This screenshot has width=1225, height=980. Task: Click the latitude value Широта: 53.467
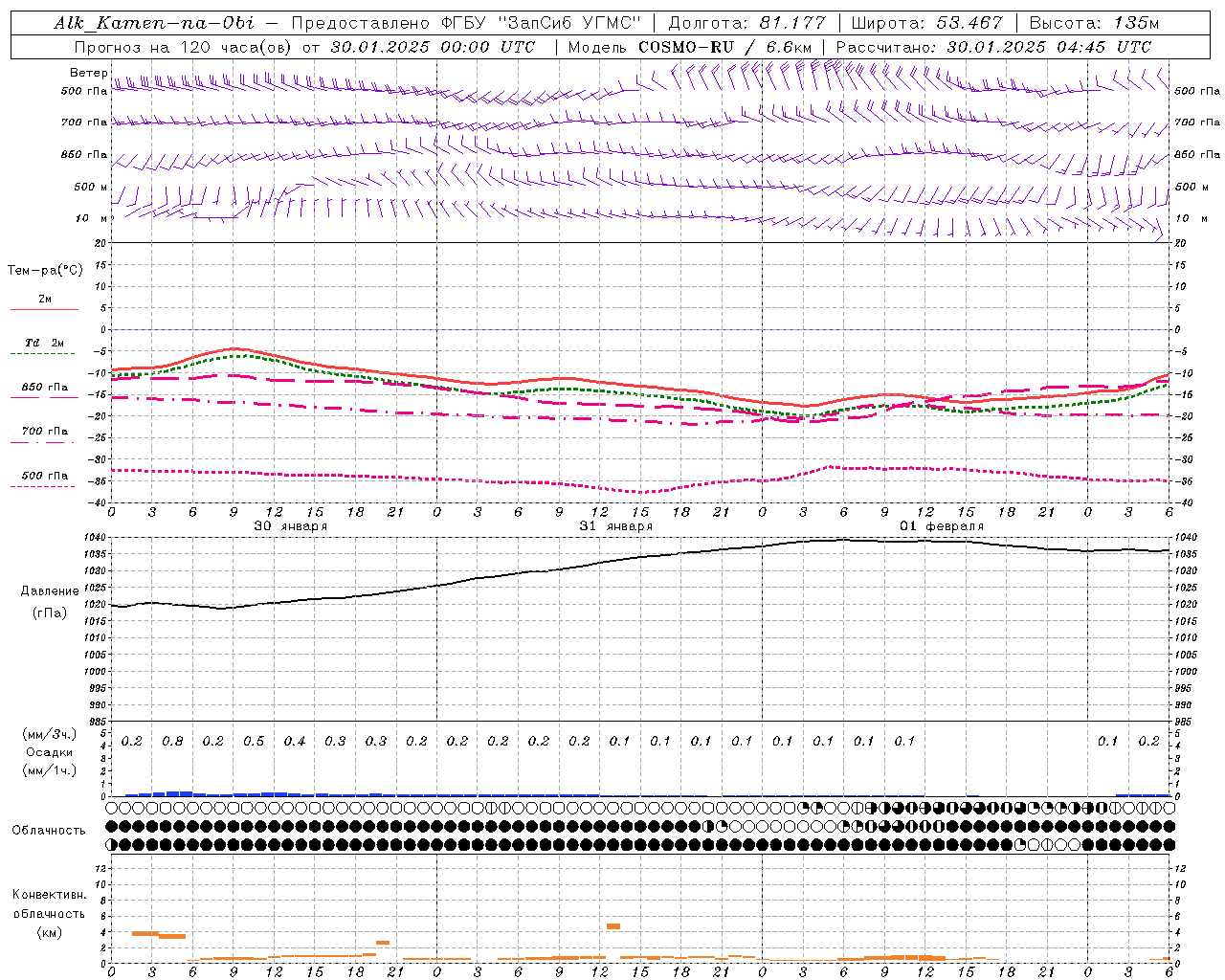click(x=927, y=23)
